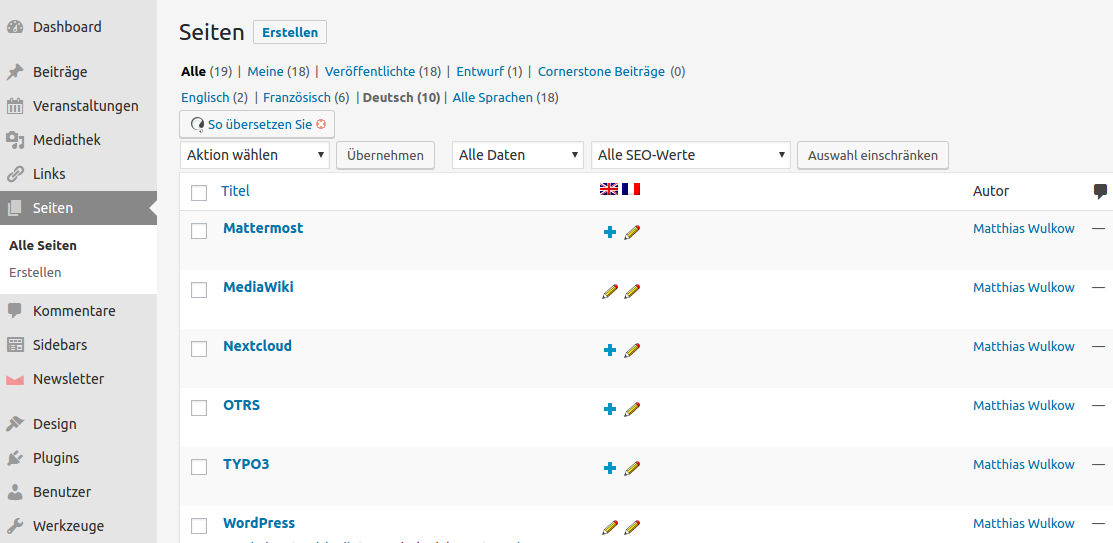The width and height of the screenshot is (1113, 543).
Task: Open the 'Alle Daten' date filter dropdown
Action: (x=517, y=155)
